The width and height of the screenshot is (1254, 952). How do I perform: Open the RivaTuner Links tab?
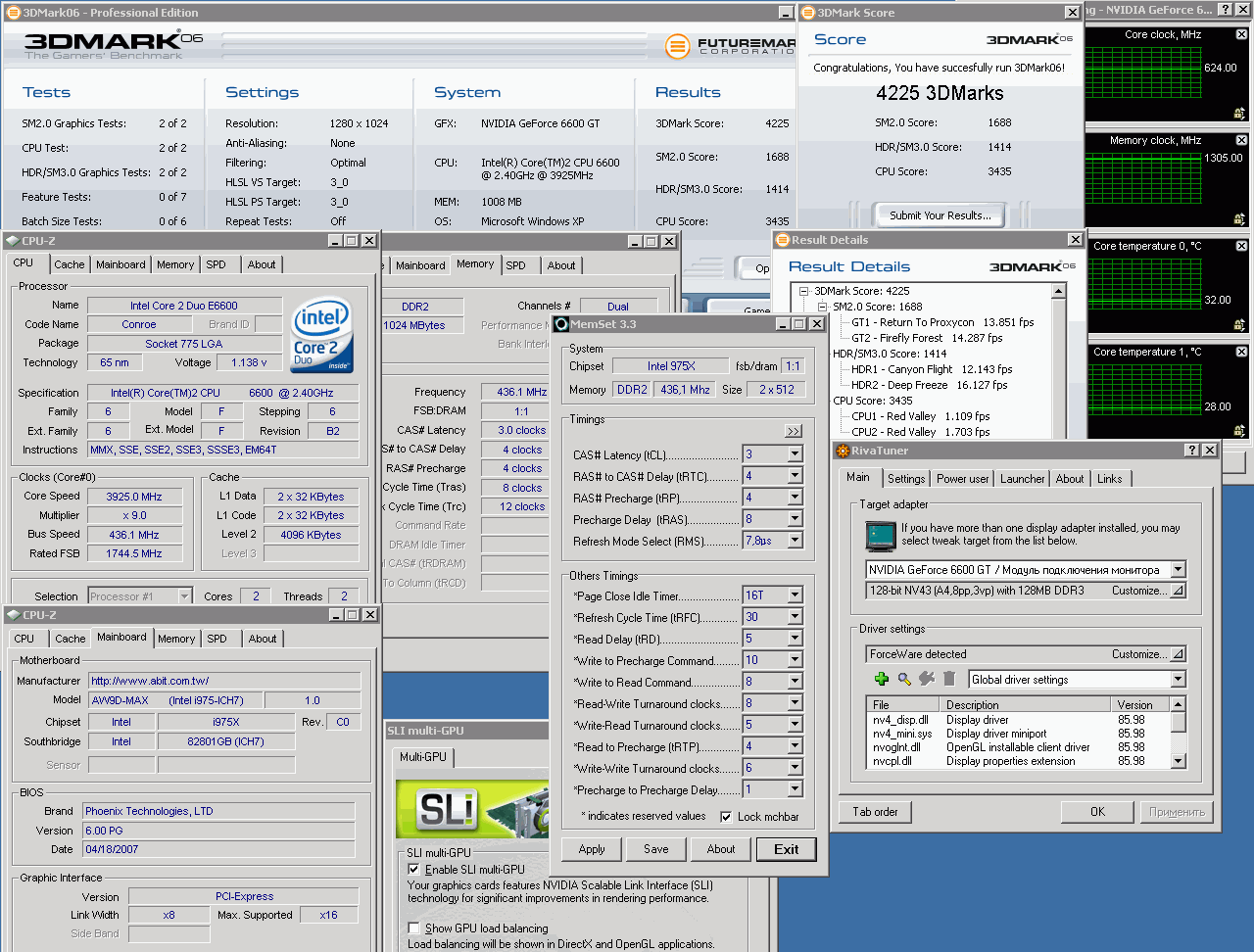tap(1110, 479)
